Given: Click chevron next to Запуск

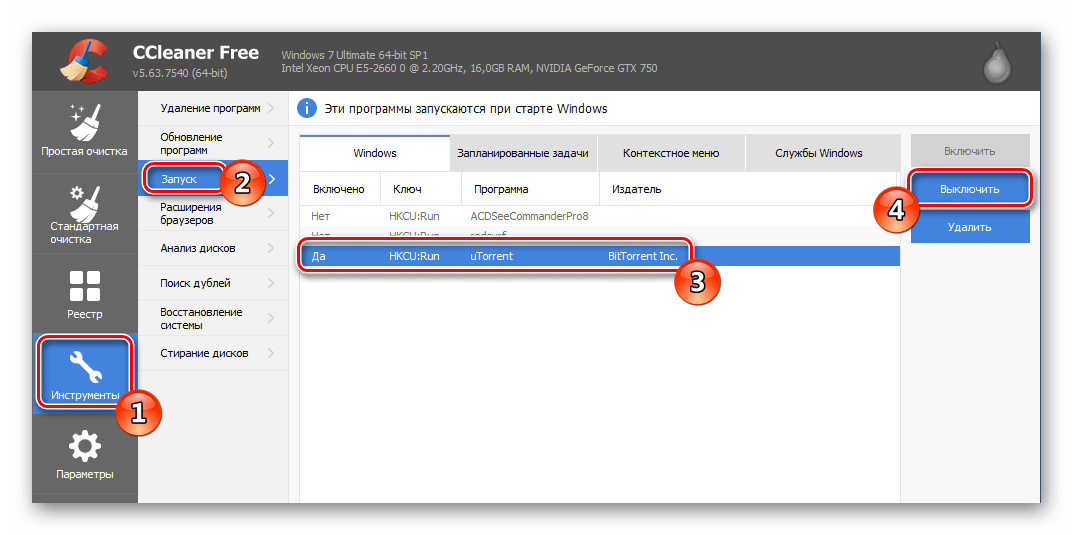Looking at the screenshot, I should coord(272,179).
